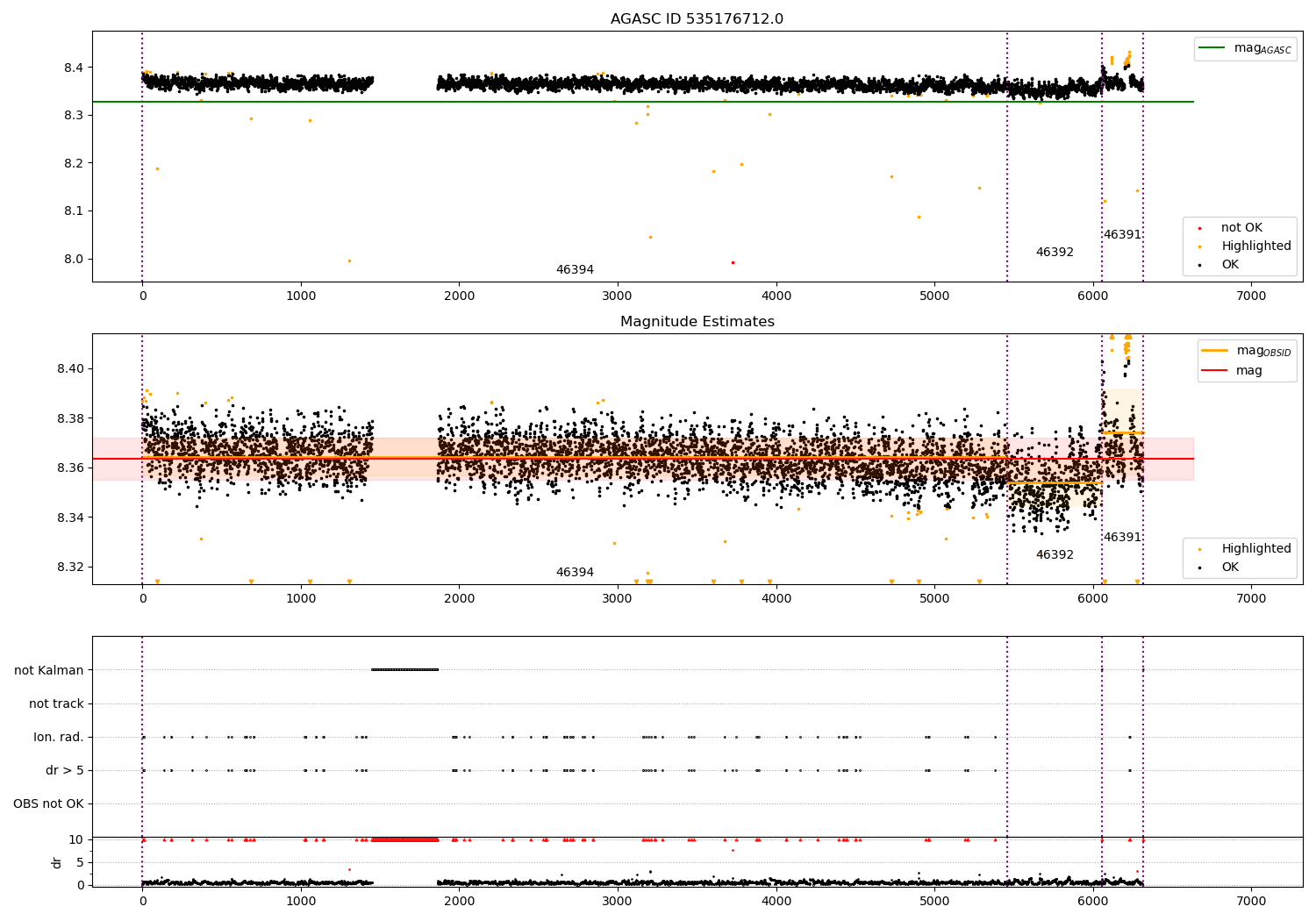The width and height of the screenshot is (1316, 921).
Task: Click the y-axis tick 8.36 in middle plot
Action: click(x=70, y=468)
